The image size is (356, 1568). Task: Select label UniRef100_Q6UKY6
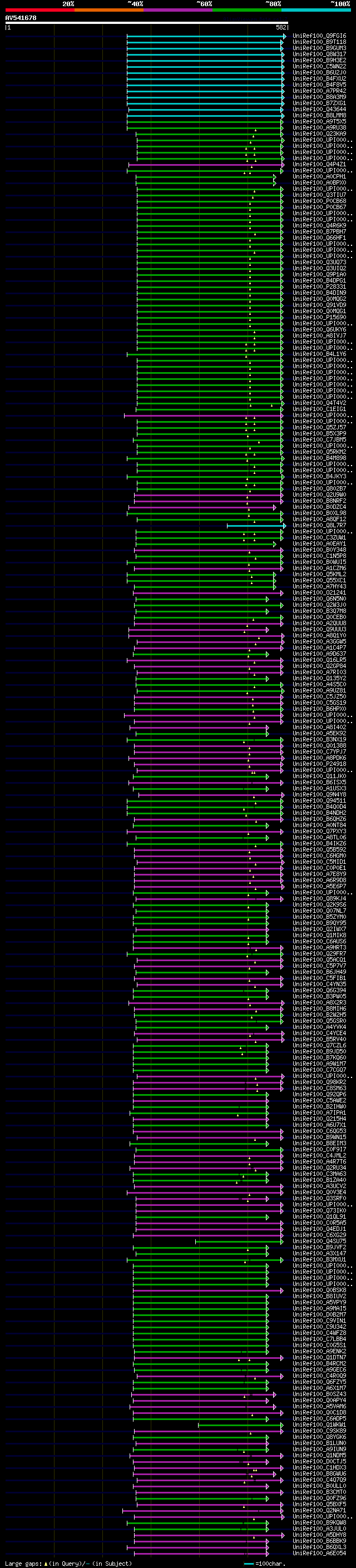[319, 329]
